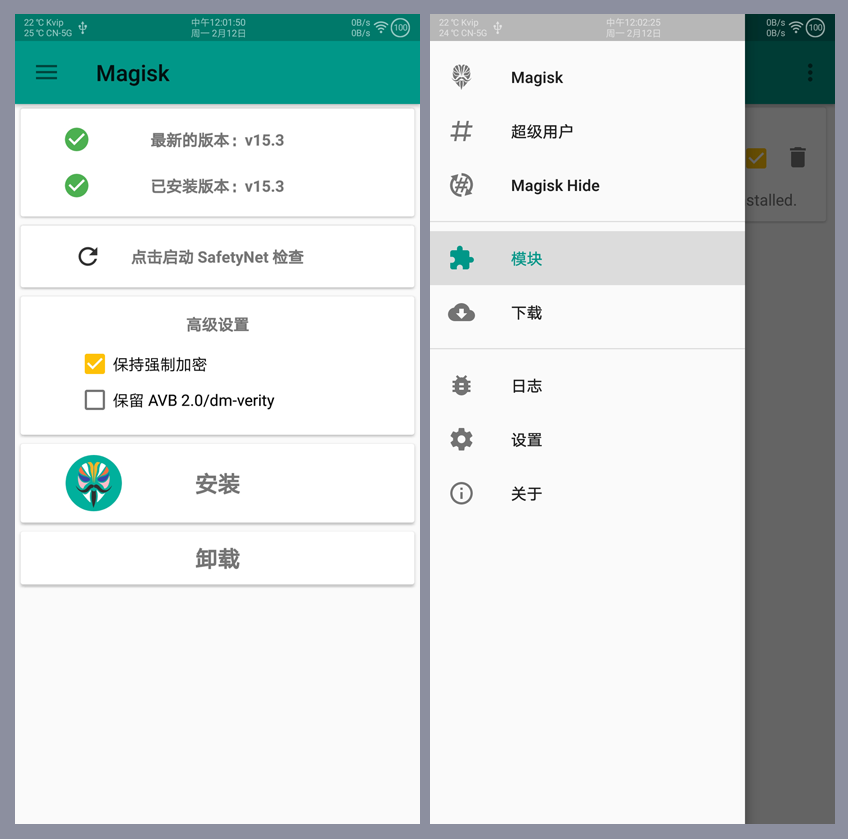Select the hash icon for 超级用户
The image size is (848, 839).
[x=461, y=131]
